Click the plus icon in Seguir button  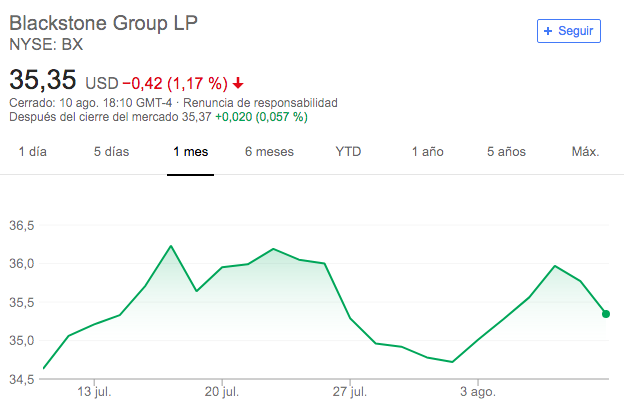click(548, 31)
